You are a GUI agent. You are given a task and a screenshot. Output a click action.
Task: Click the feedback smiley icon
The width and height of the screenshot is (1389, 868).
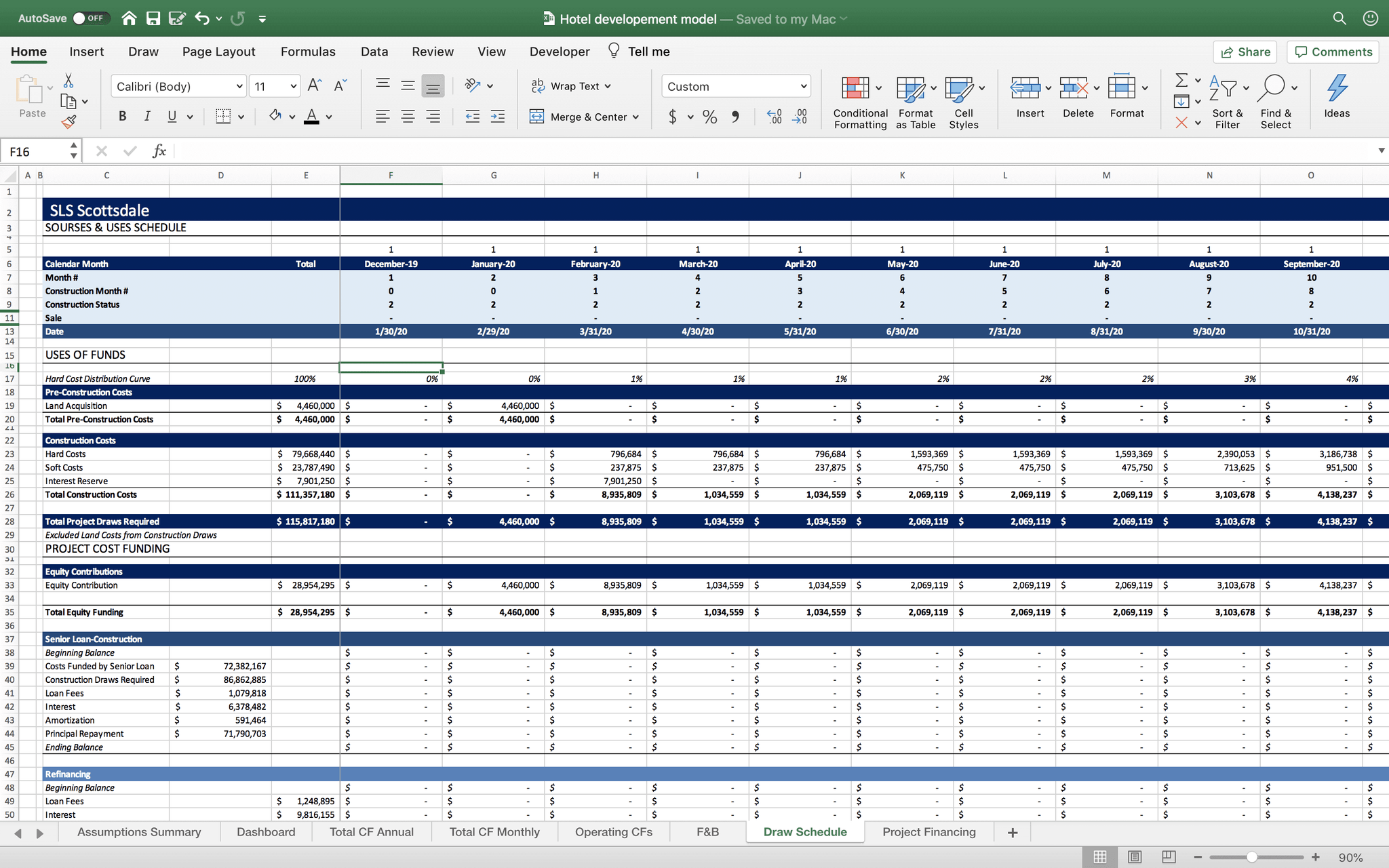(x=1370, y=18)
